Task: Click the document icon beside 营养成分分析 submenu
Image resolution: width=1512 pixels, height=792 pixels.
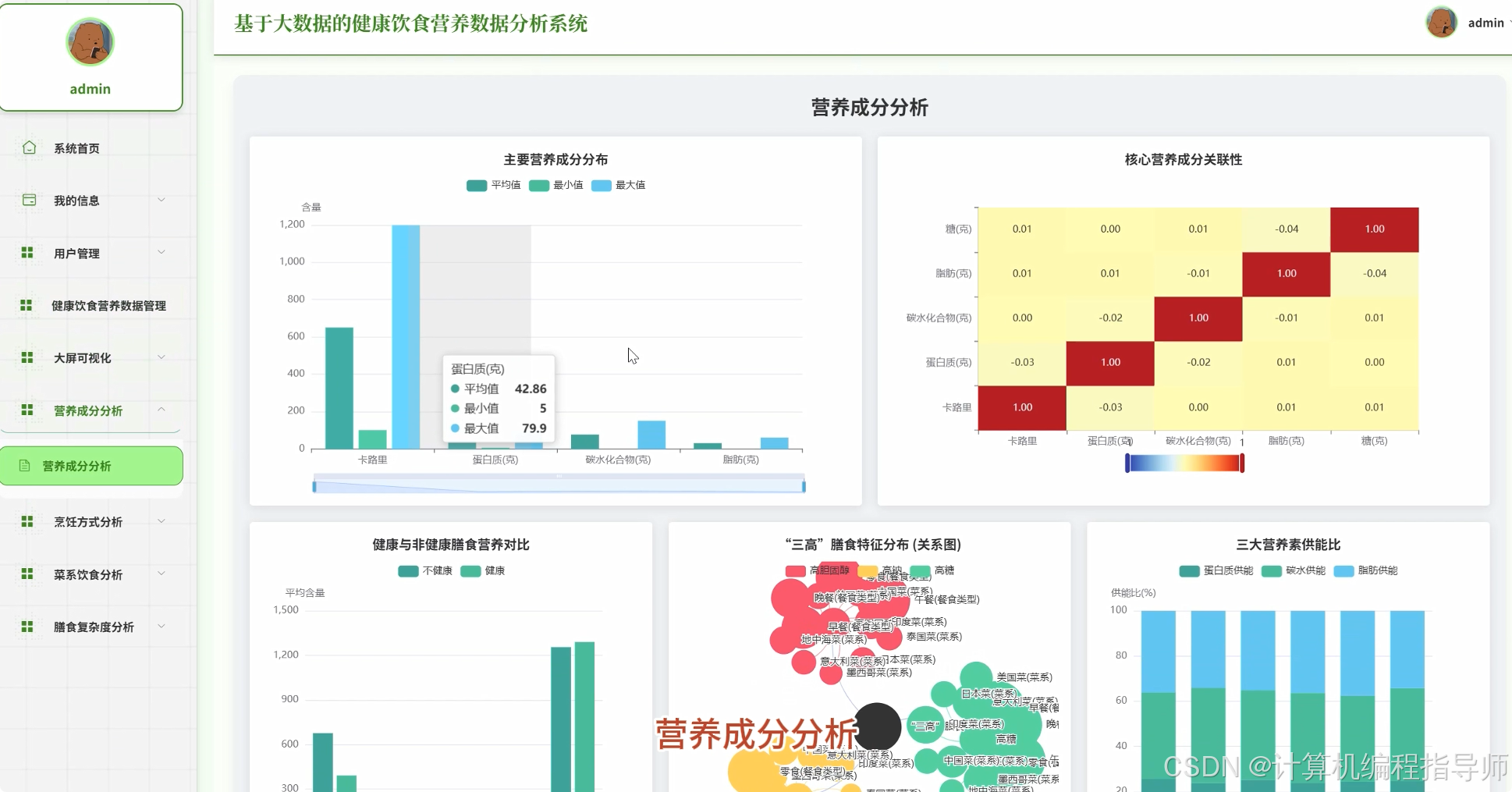Action: click(24, 465)
